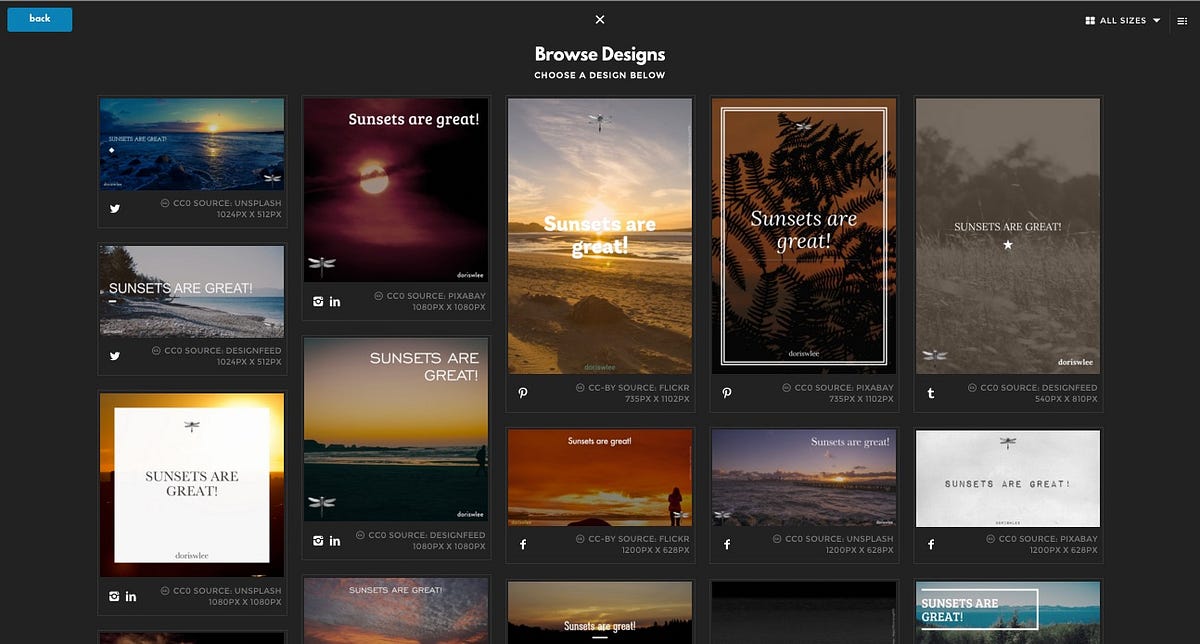The image size is (1200, 644).
Task: Click the back button
Action: (39, 19)
